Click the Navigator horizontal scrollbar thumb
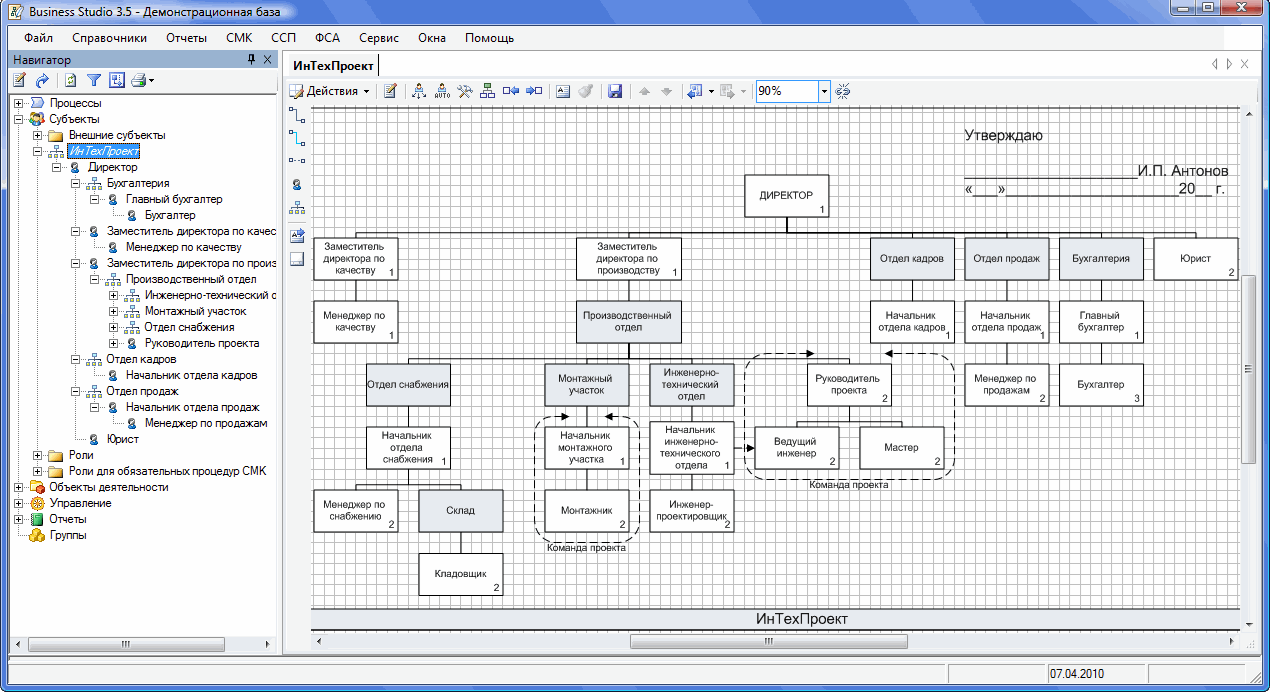The width and height of the screenshot is (1270, 694). [x=124, y=643]
